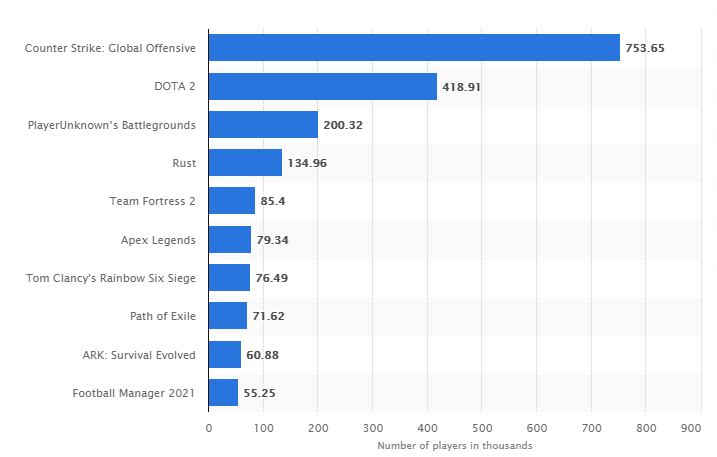717x457 pixels.
Task: Click the 200.32 value label
Action: pos(343,125)
